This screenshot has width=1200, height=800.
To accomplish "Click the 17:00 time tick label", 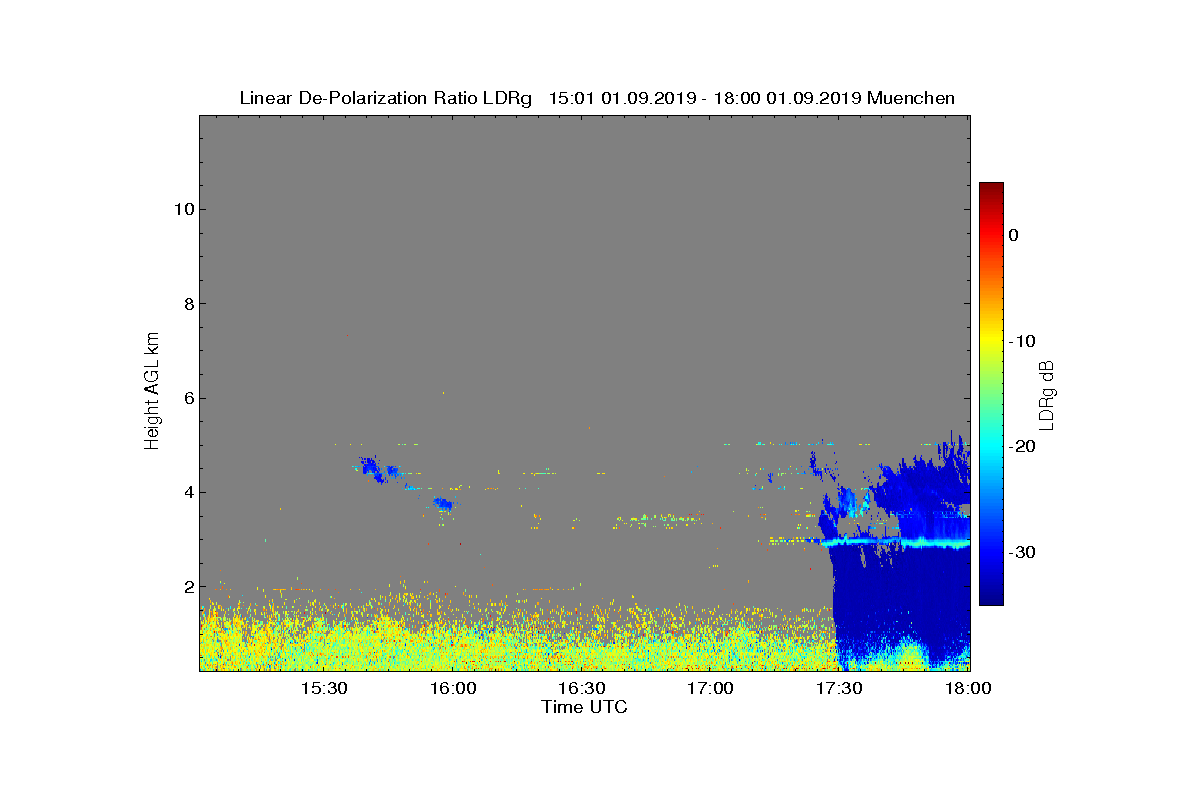I will (711, 689).
